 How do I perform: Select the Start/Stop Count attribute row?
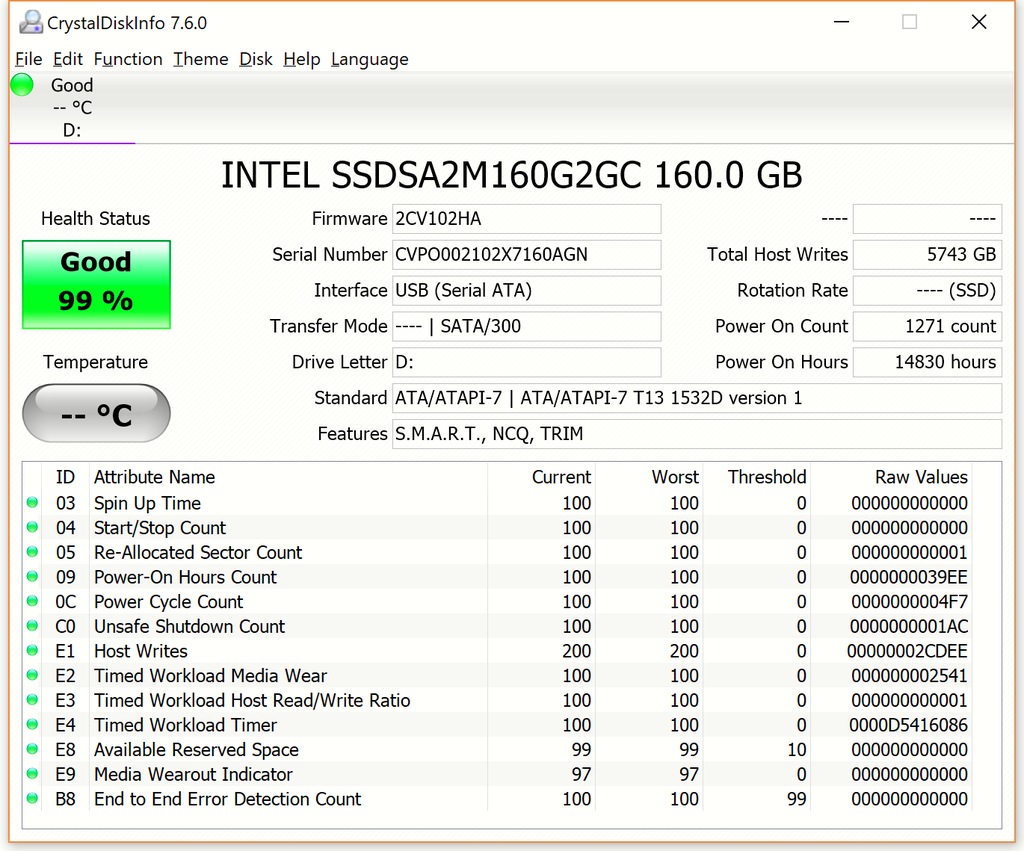pos(498,527)
